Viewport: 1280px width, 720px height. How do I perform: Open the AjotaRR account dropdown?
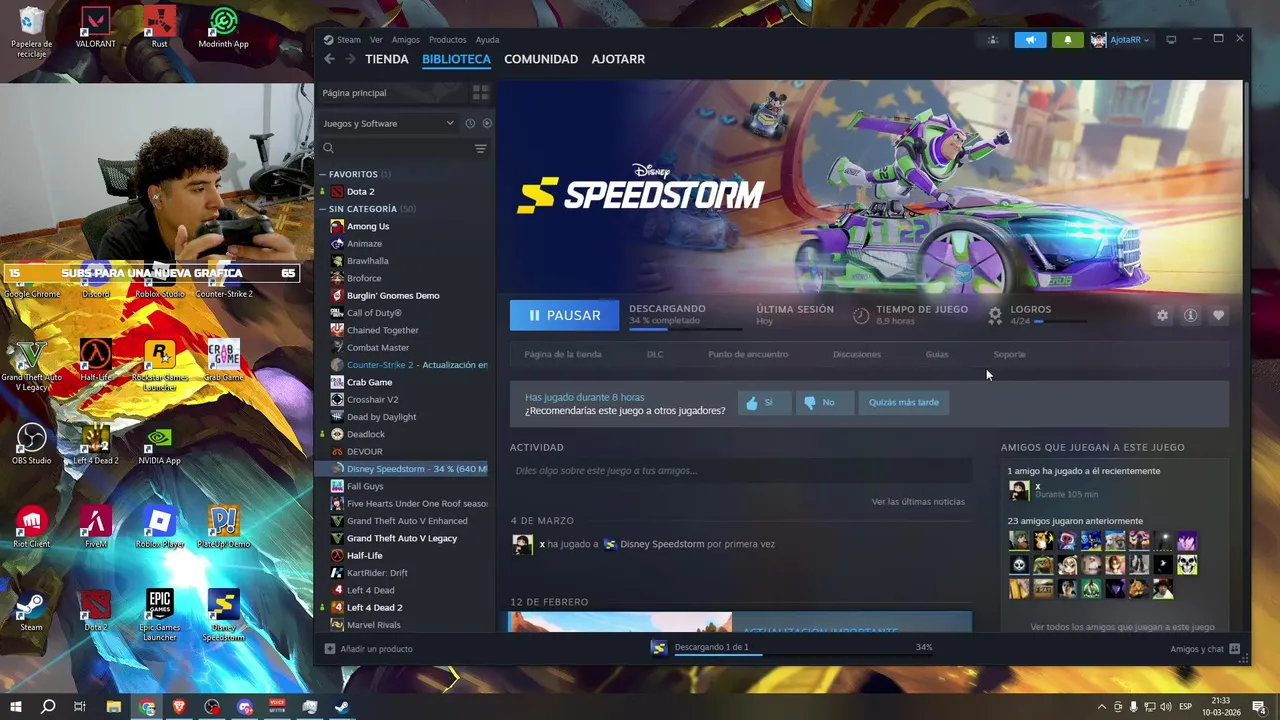click(1120, 40)
